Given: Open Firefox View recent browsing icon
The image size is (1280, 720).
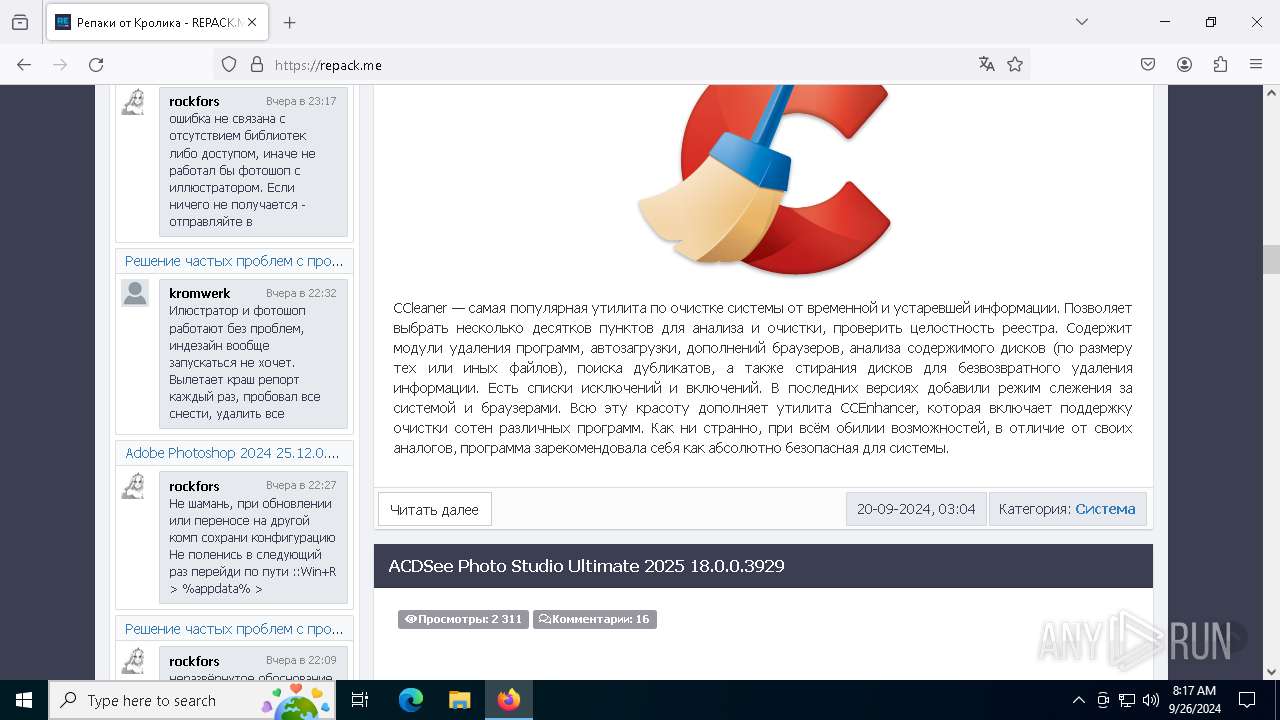Looking at the screenshot, I should pyautogui.click(x=20, y=22).
